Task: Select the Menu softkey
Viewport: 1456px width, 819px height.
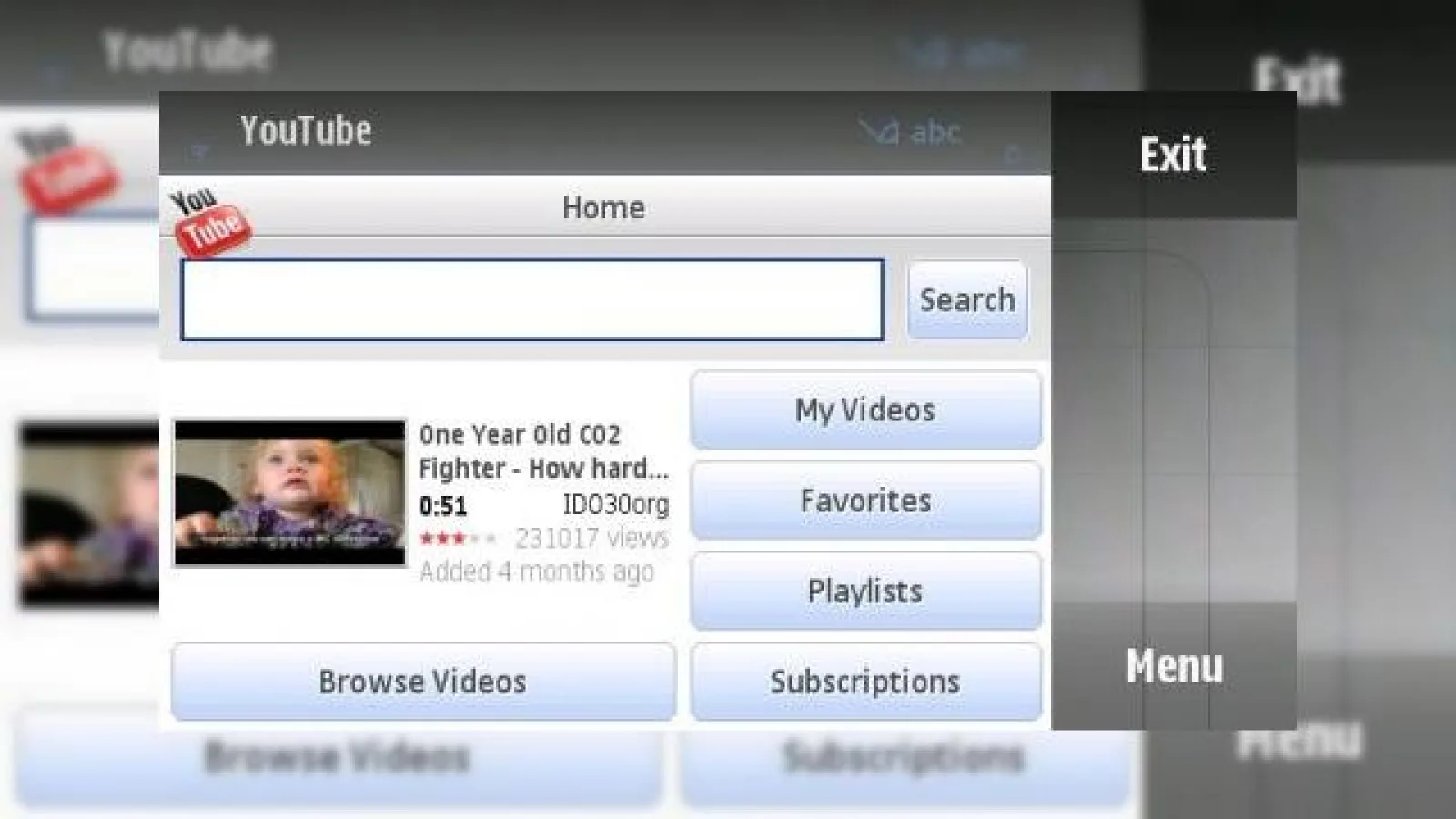Action: [x=1174, y=666]
